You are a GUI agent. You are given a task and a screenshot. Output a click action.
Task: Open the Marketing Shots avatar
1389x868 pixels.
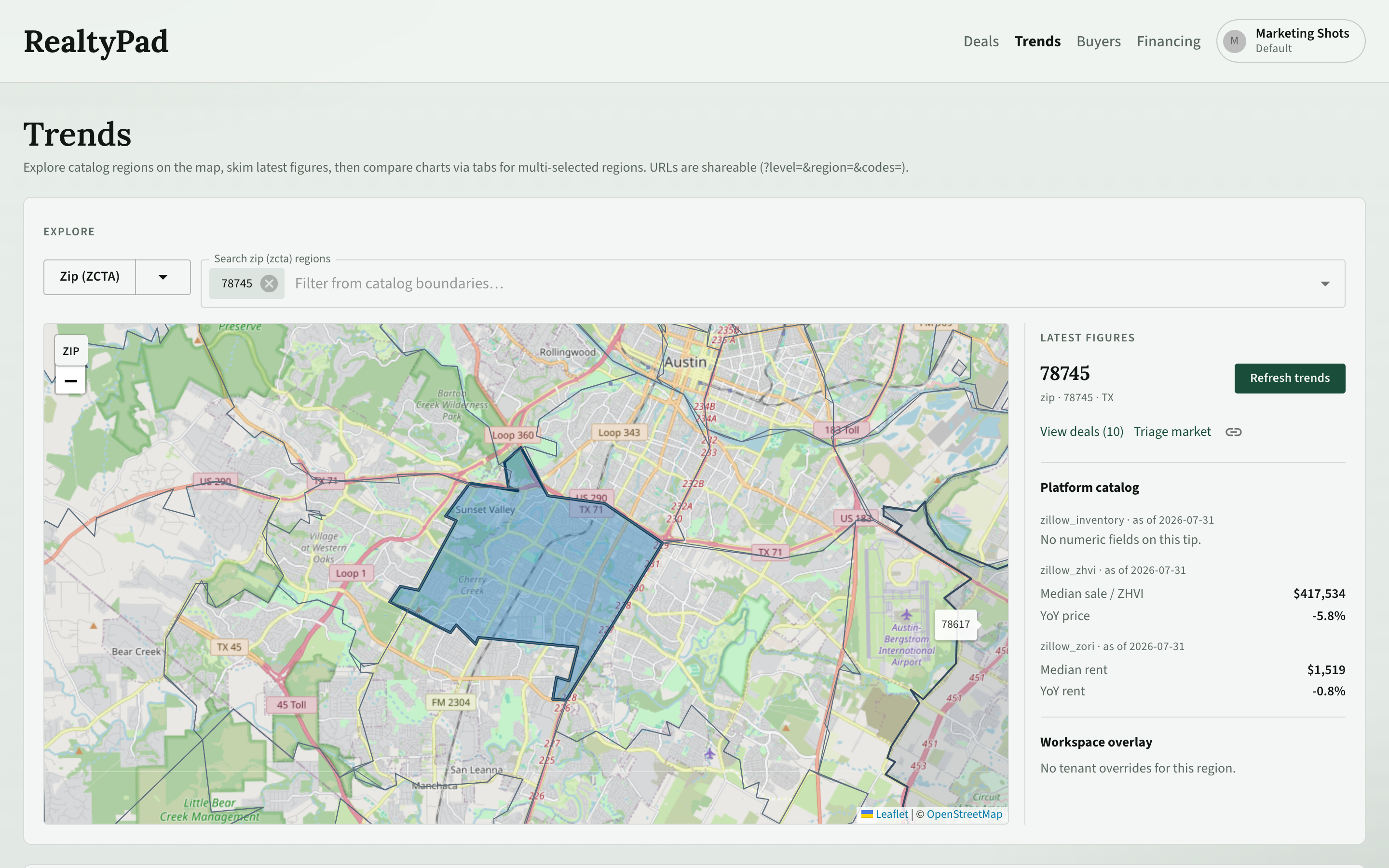click(x=1234, y=41)
